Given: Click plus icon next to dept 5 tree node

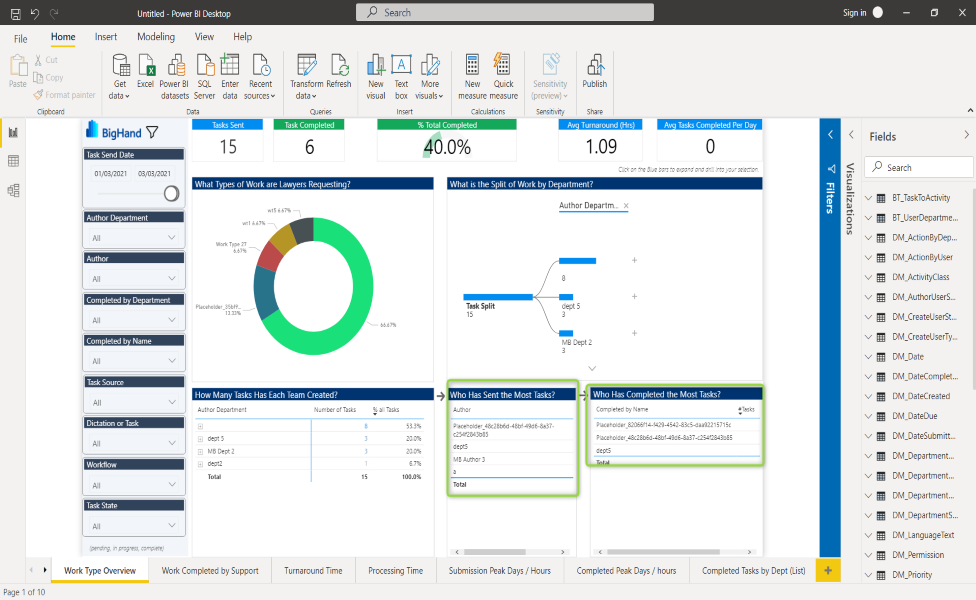Looking at the screenshot, I should point(634,296).
